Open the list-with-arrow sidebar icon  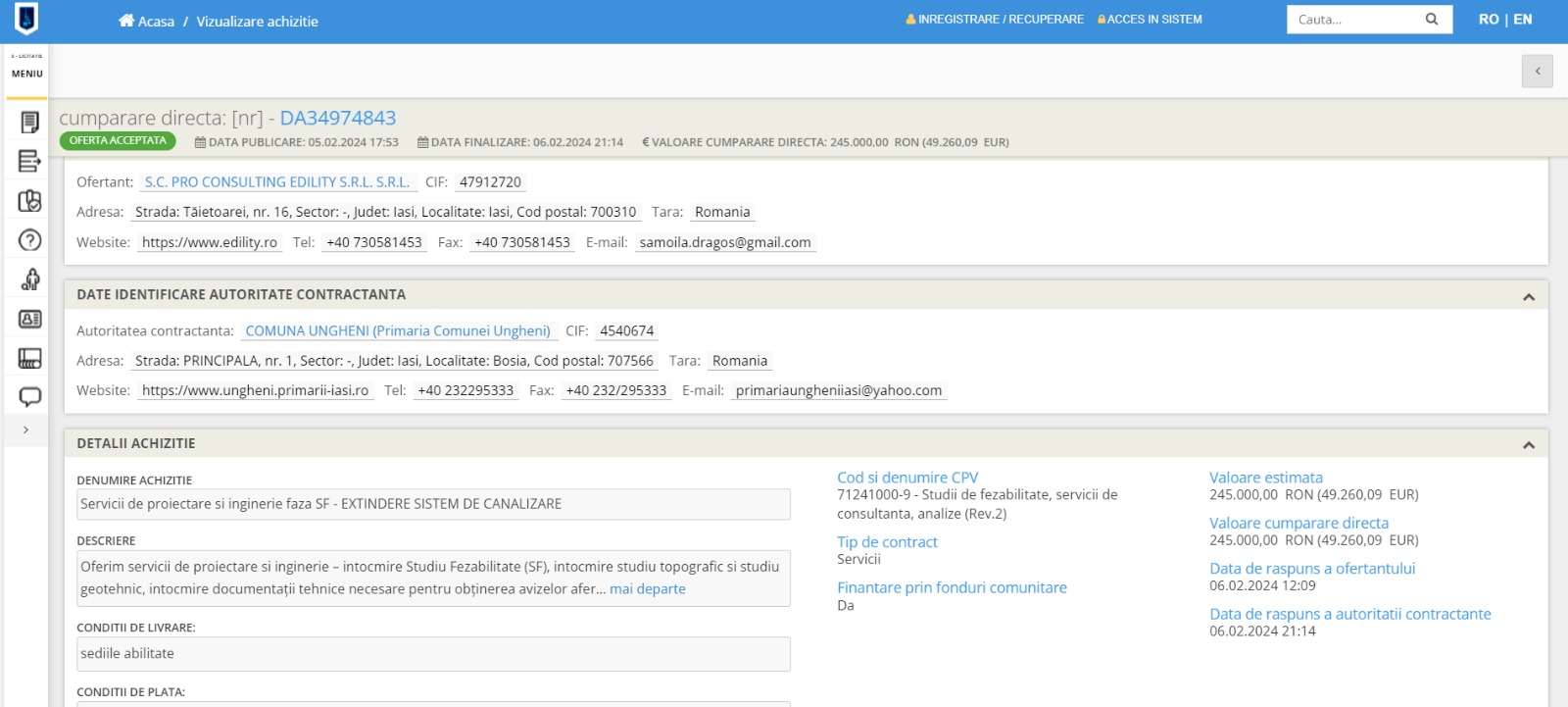[30, 161]
